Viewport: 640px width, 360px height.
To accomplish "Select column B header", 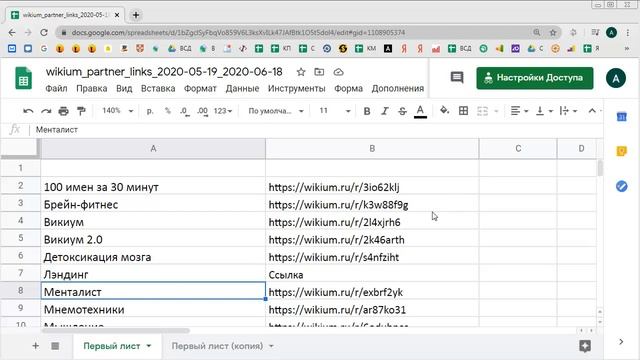I will pyautogui.click(x=372, y=149).
